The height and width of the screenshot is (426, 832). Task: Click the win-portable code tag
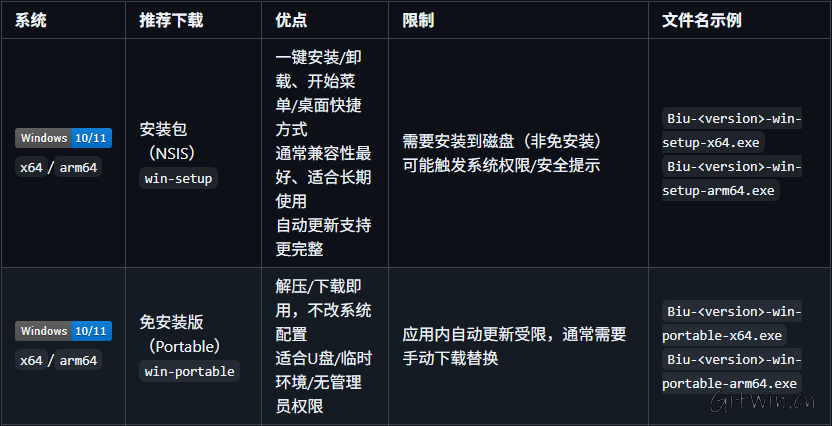tap(190, 372)
